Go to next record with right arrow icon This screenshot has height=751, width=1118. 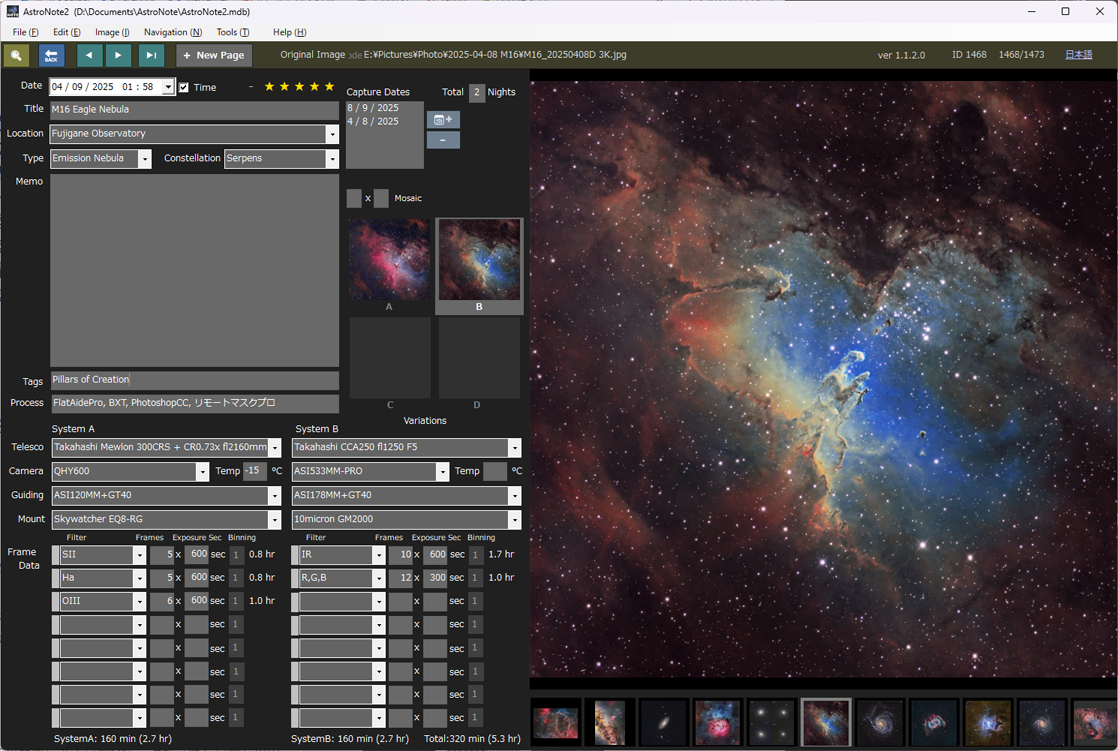click(119, 55)
